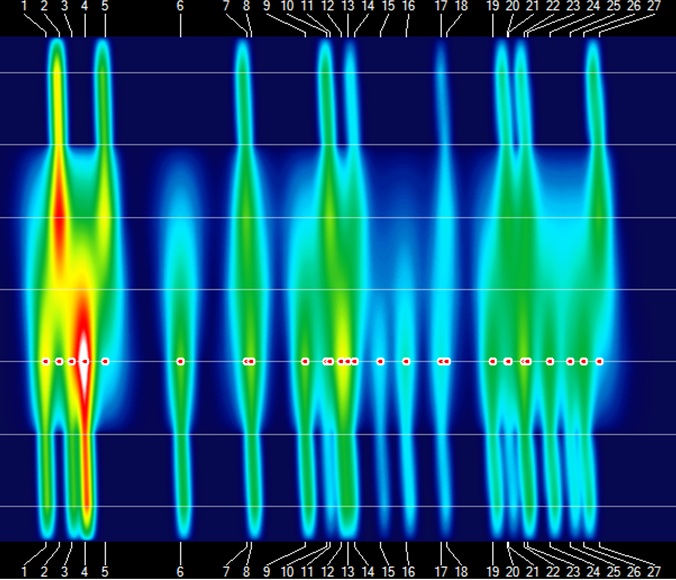
Task: Select lane label 22 in the top ruler
Action: pos(552,6)
